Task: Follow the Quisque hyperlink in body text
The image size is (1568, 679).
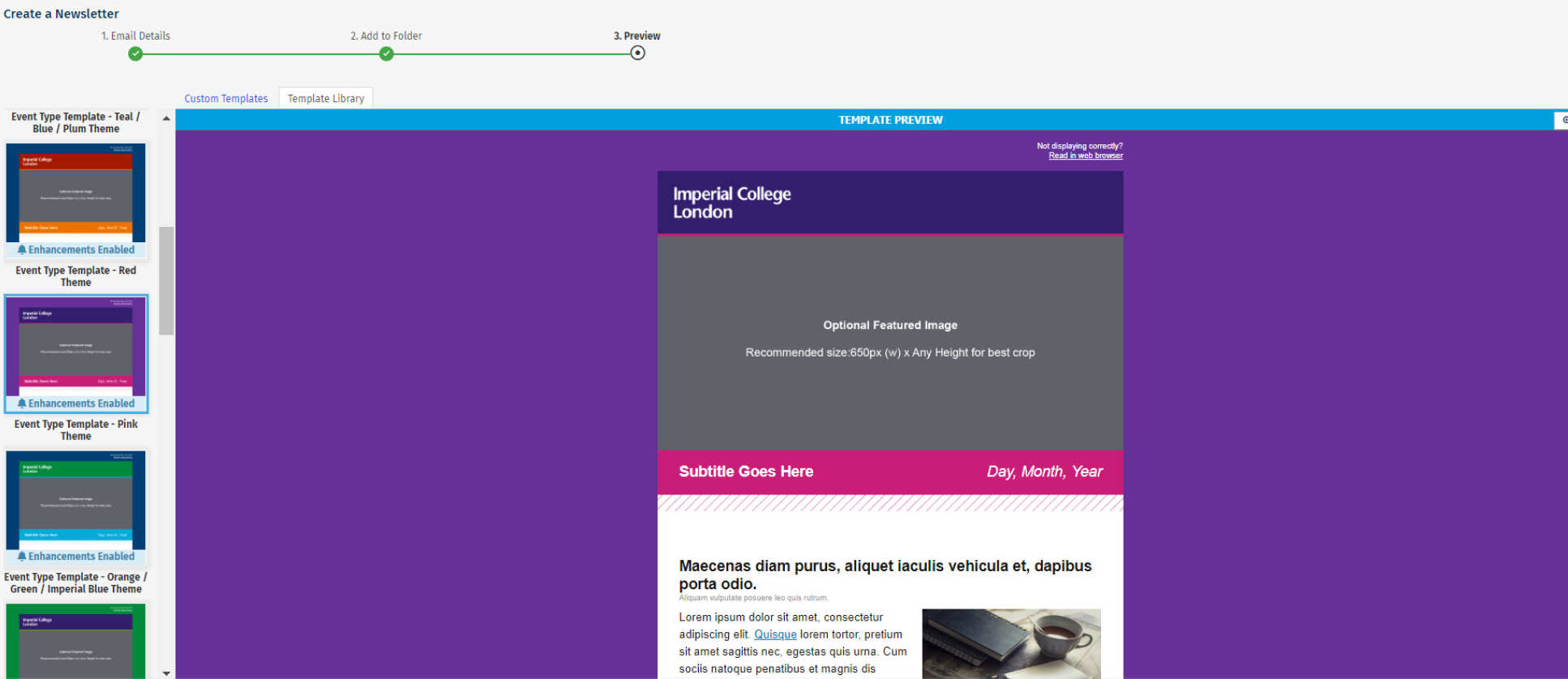Action: pyautogui.click(x=775, y=634)
